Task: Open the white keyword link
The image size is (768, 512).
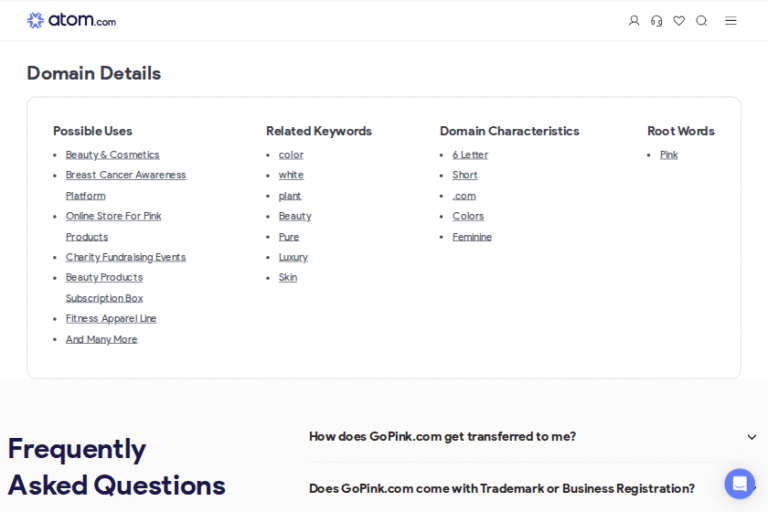Action: [x=291, y=175]
